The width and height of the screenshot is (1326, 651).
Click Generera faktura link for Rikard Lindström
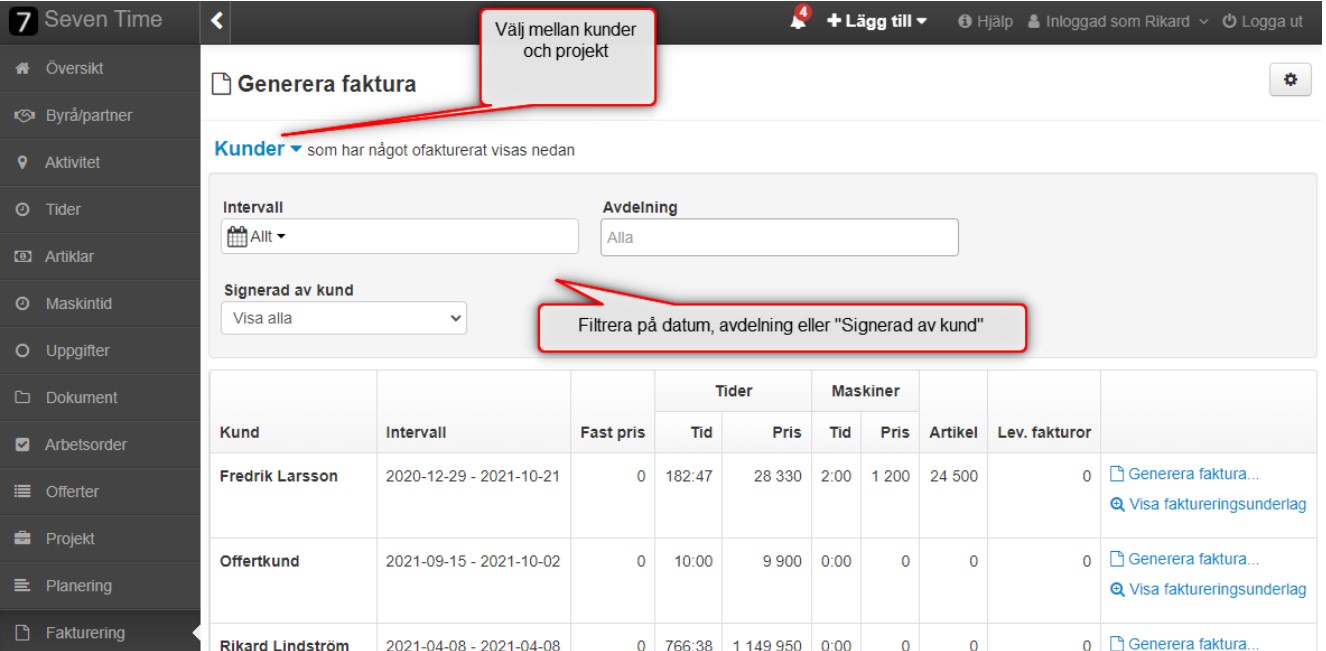click(1193, 643)
